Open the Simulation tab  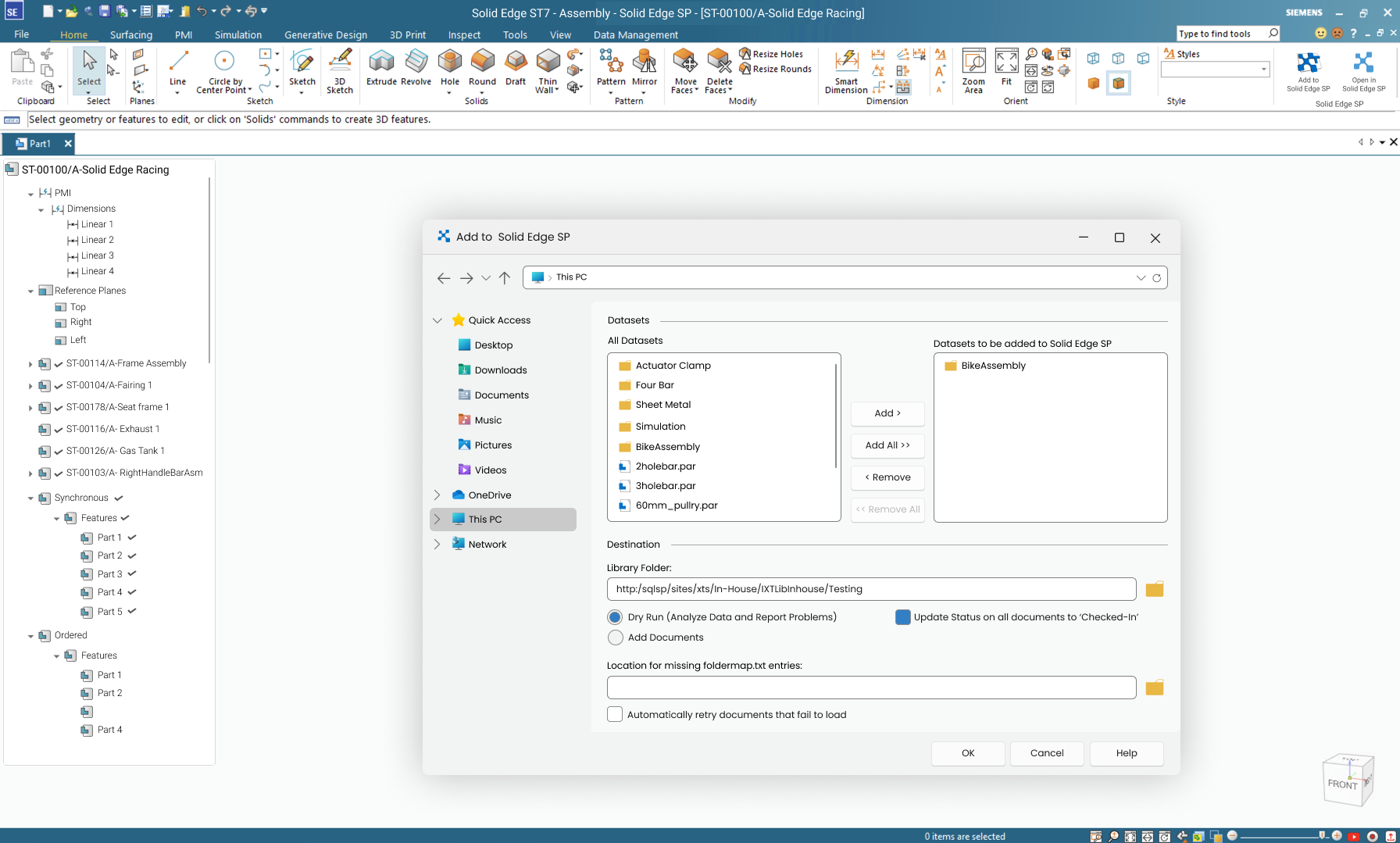238,34
